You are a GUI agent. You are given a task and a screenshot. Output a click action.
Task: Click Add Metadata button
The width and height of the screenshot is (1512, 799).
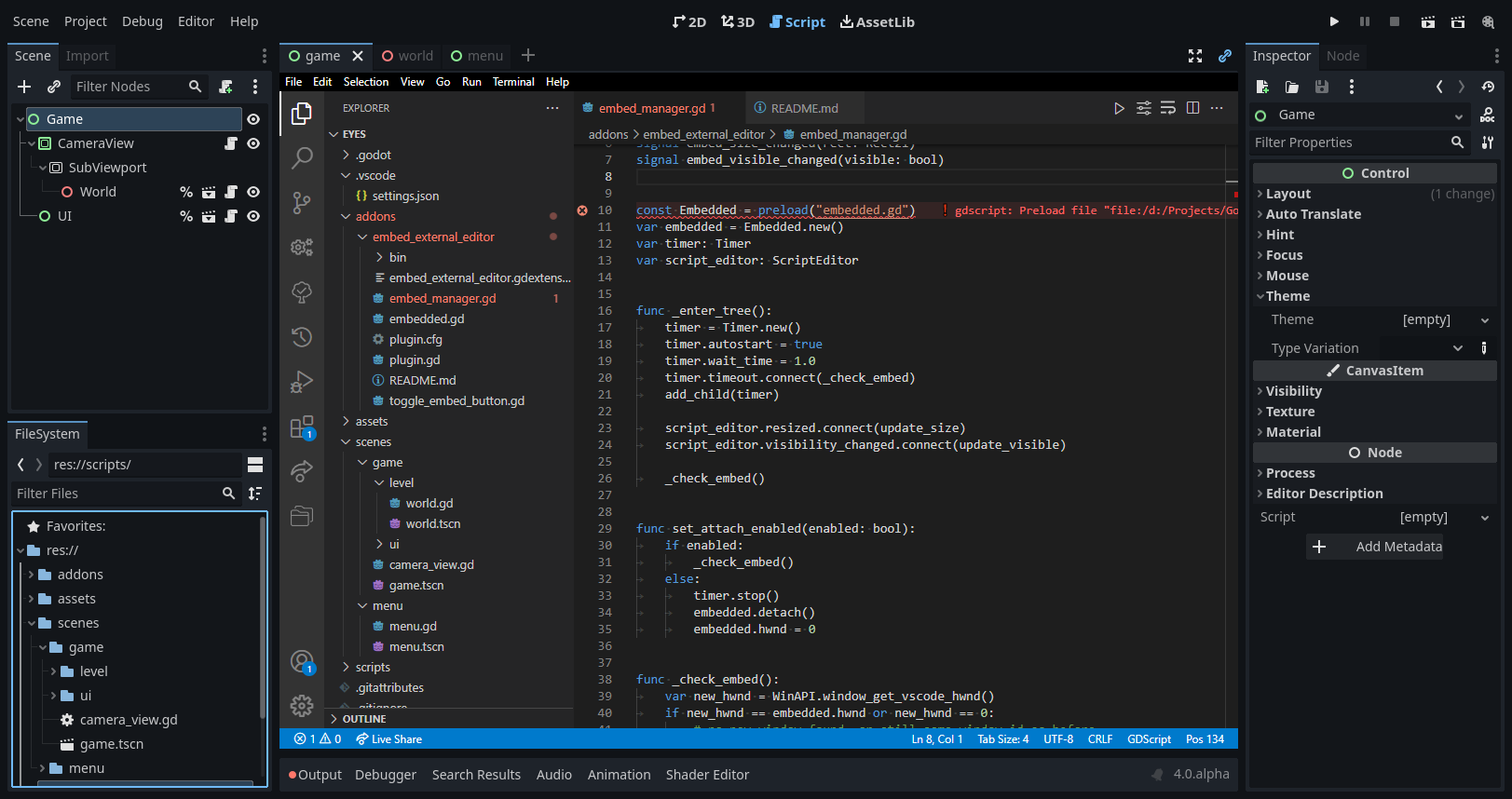click(x=1375, y=547)
